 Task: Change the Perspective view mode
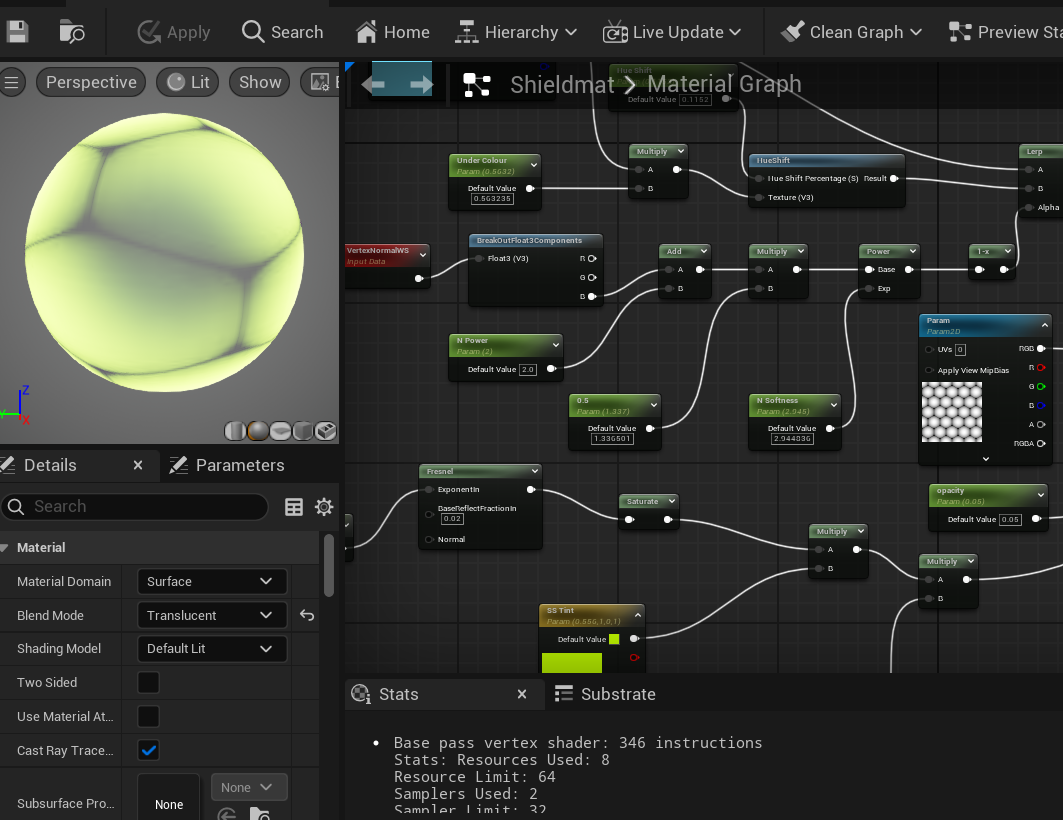pyautogui.click(x=91, y=82)
